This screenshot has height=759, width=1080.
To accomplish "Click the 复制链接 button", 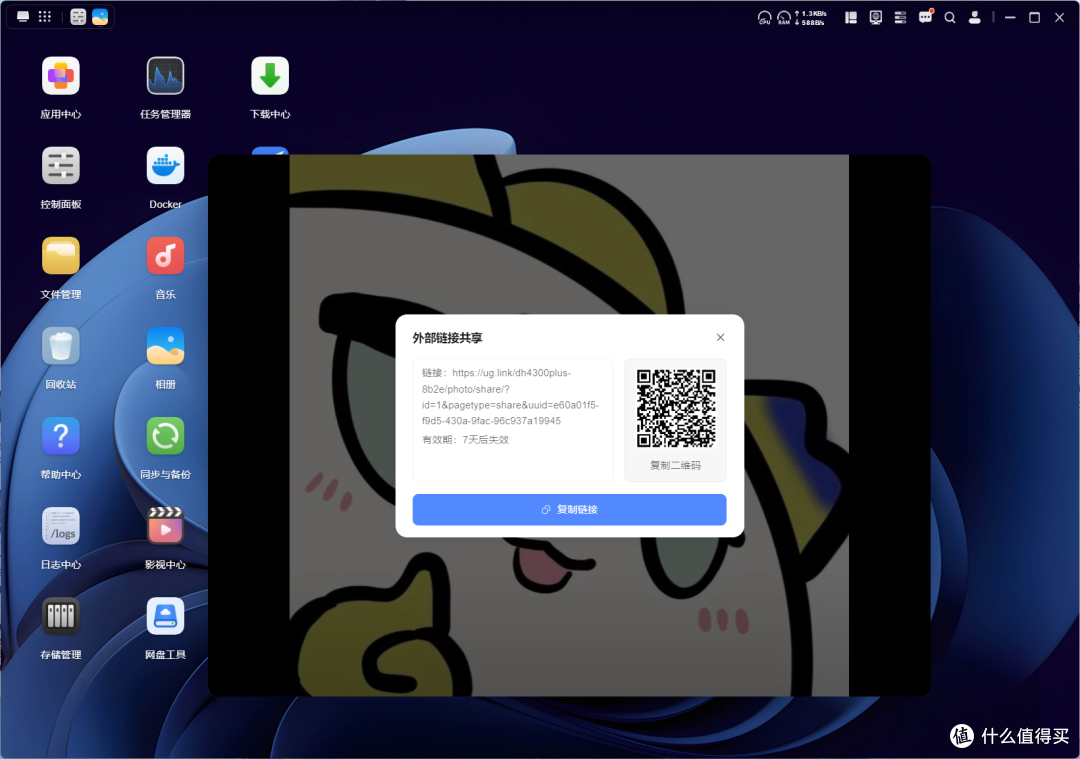I will [x=570, y=510].
